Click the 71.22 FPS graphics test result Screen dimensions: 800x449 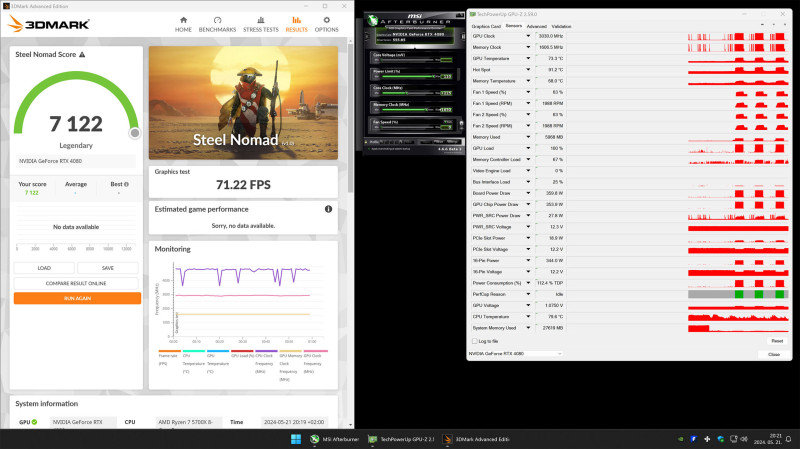coord(243,185)
